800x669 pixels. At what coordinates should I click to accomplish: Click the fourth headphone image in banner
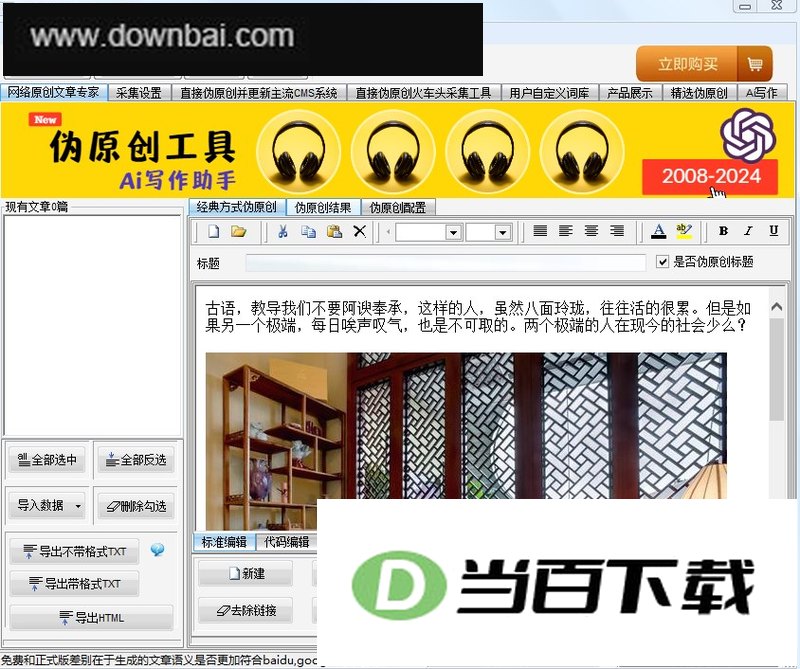582,152
